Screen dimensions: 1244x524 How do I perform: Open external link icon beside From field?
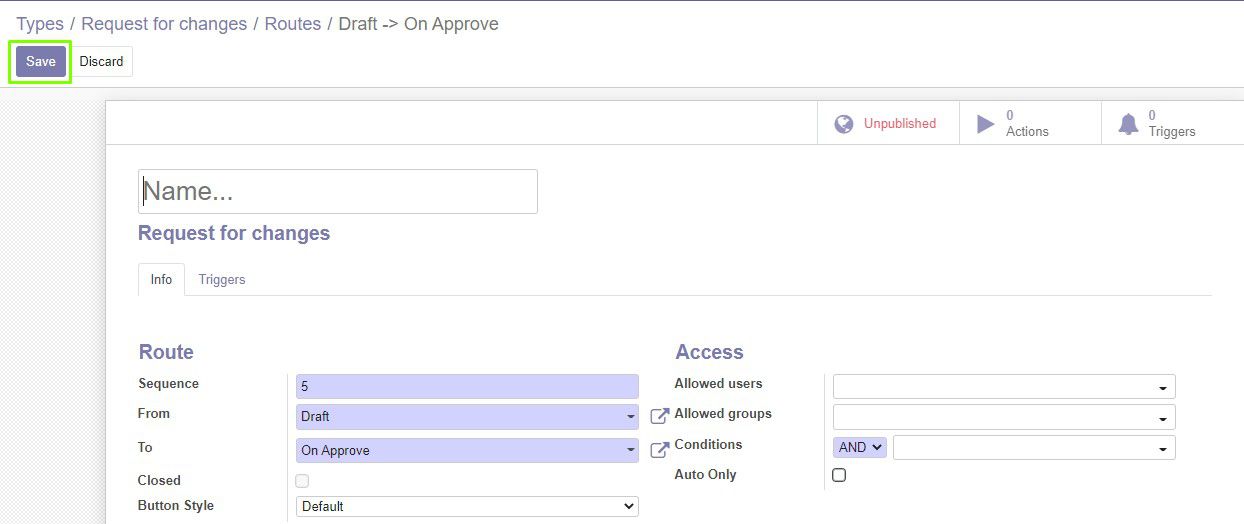coord(659,416)
